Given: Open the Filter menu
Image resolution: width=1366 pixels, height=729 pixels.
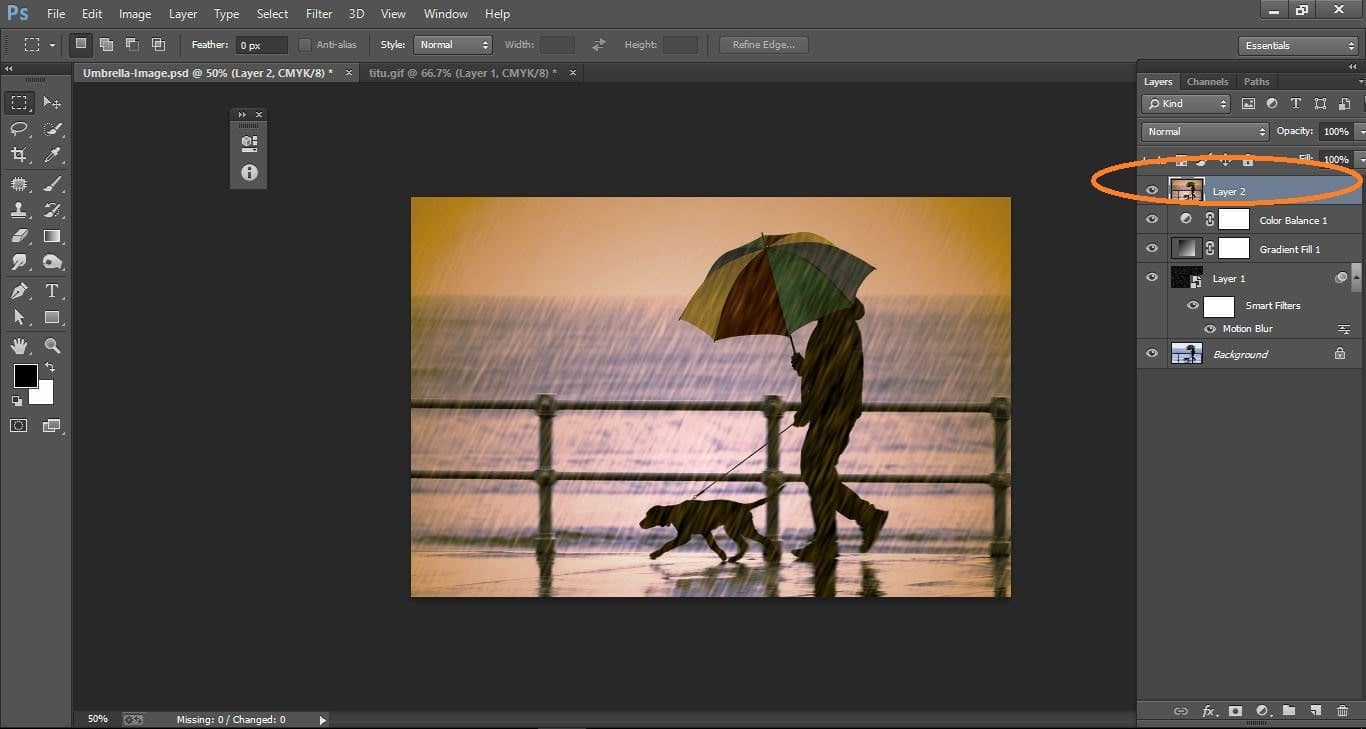Looking at the screenshot, I should pyautogui.click(x=318, y=13).
